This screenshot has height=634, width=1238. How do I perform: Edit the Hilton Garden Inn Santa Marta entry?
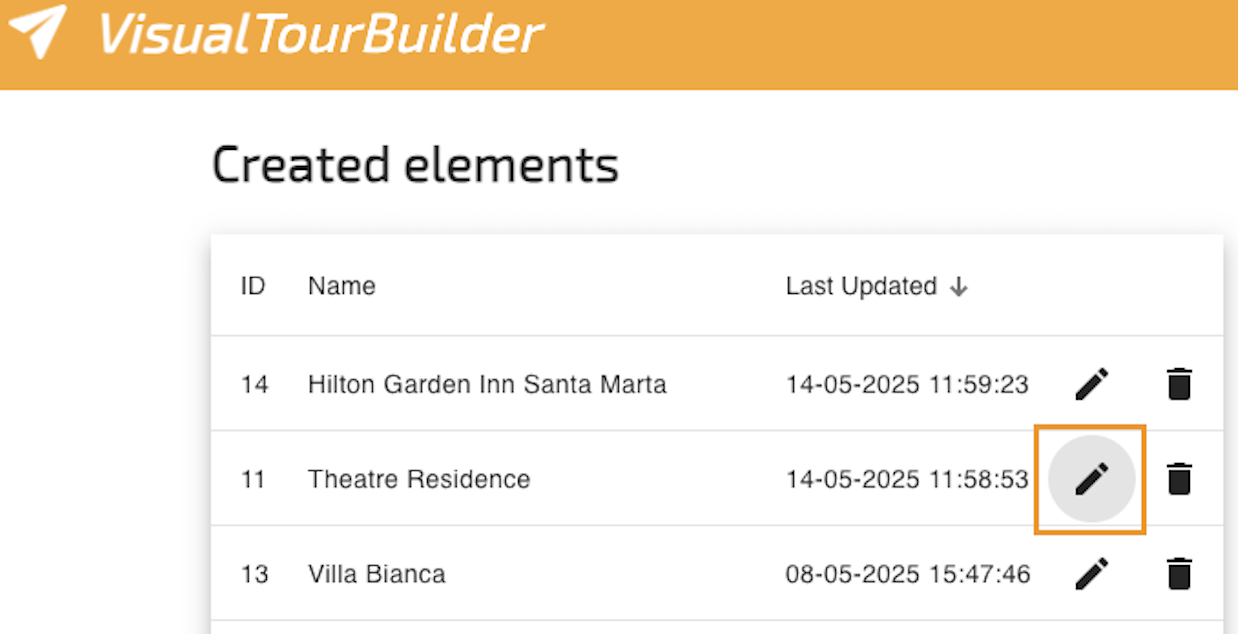tap(1092, 384)
